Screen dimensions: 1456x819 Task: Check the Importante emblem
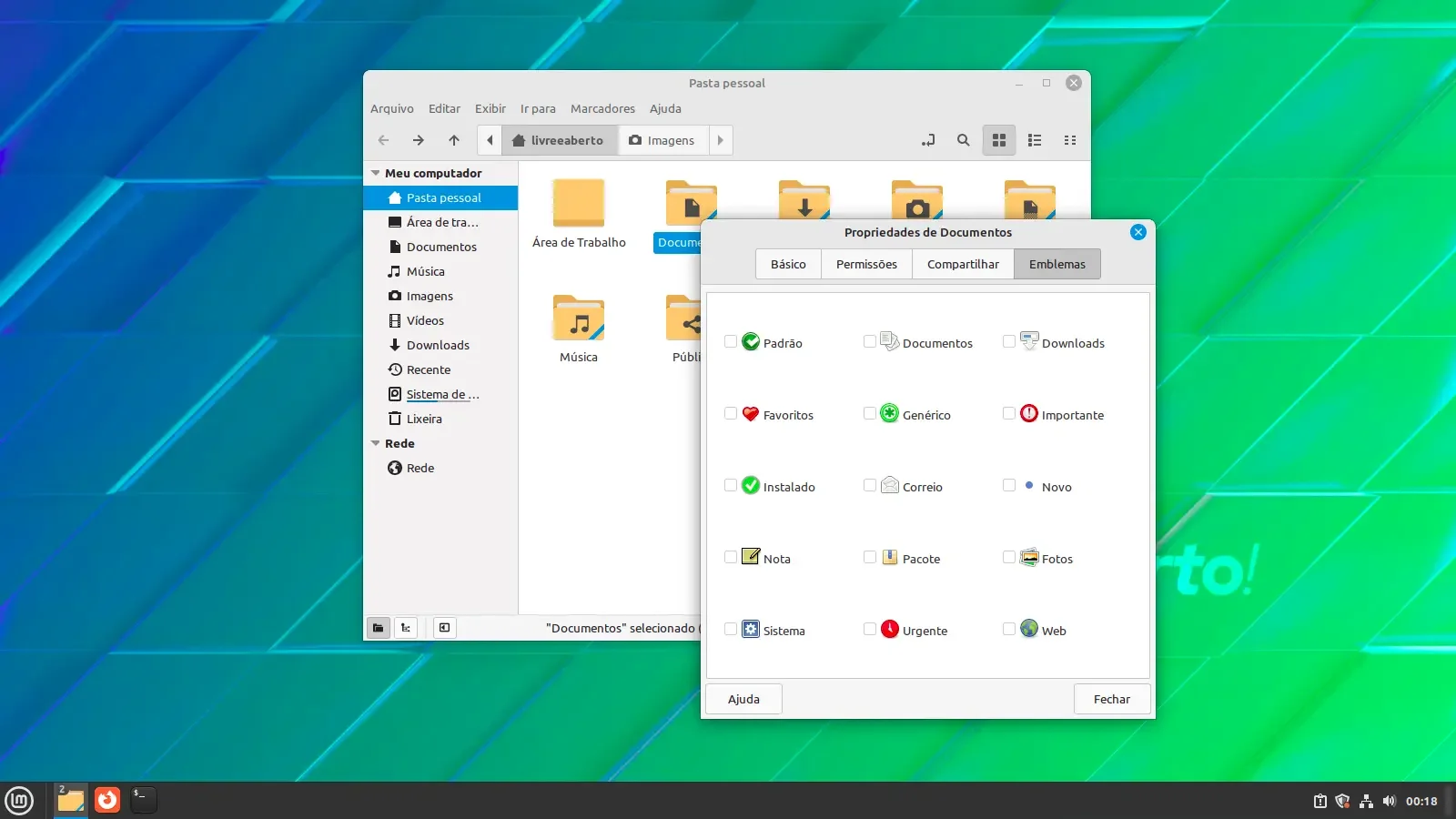point(1009,413)
